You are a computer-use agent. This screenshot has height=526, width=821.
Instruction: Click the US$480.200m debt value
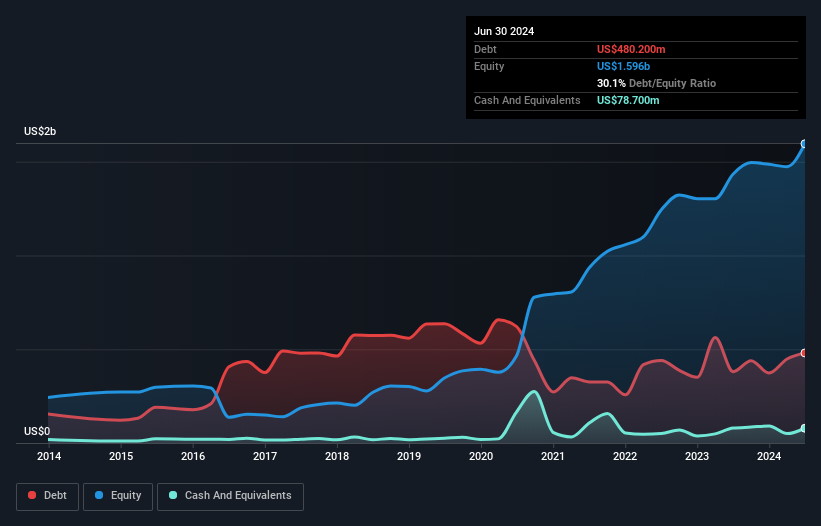[631, 49]
